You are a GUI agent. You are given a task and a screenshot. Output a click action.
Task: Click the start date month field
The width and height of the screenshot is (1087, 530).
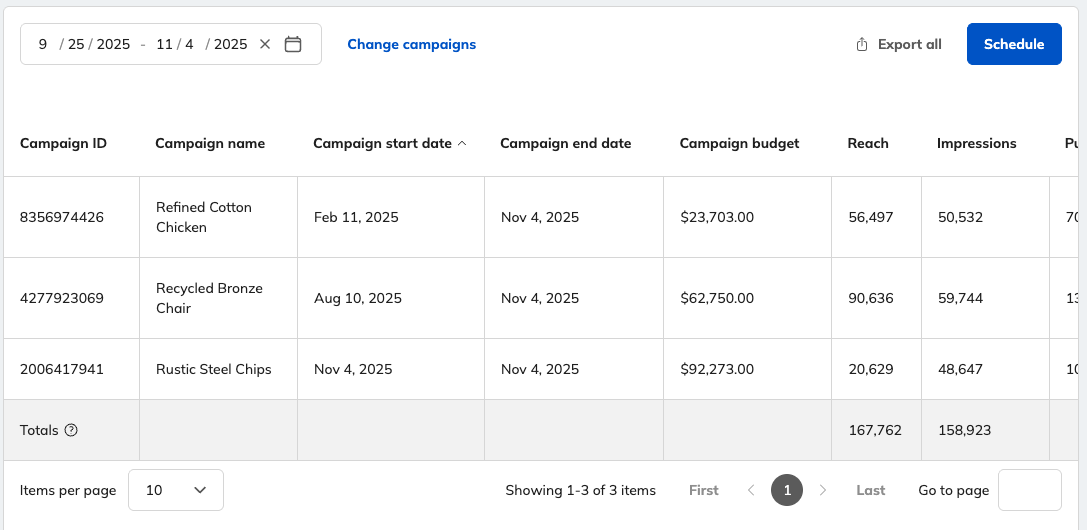43,44
